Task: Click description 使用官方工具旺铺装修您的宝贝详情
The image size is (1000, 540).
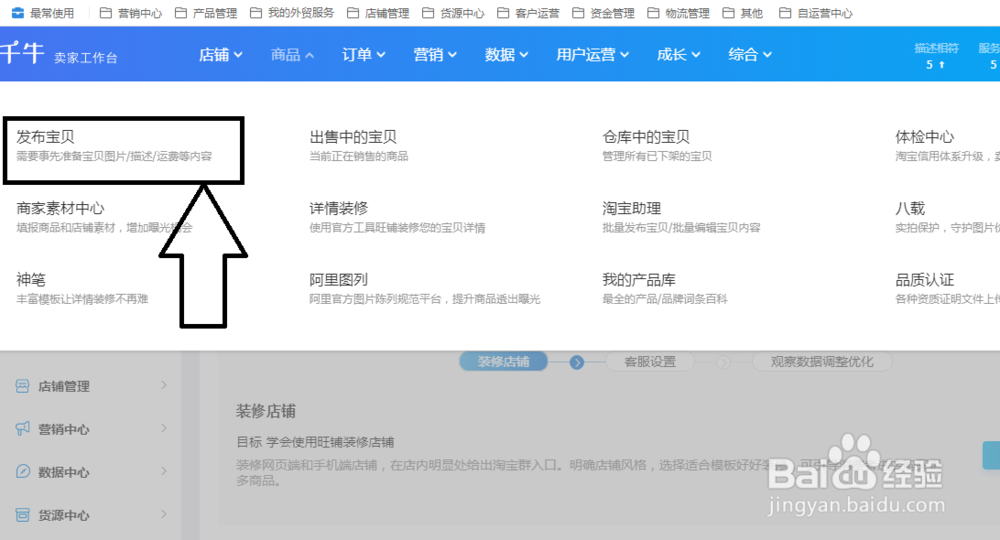Action: tap(397, 228)
